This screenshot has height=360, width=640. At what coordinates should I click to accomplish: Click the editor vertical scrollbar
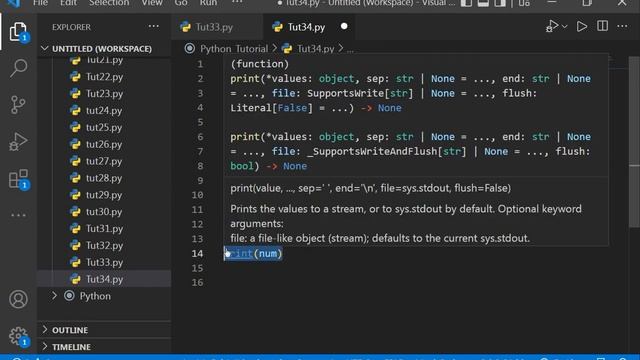click(634, 142)
